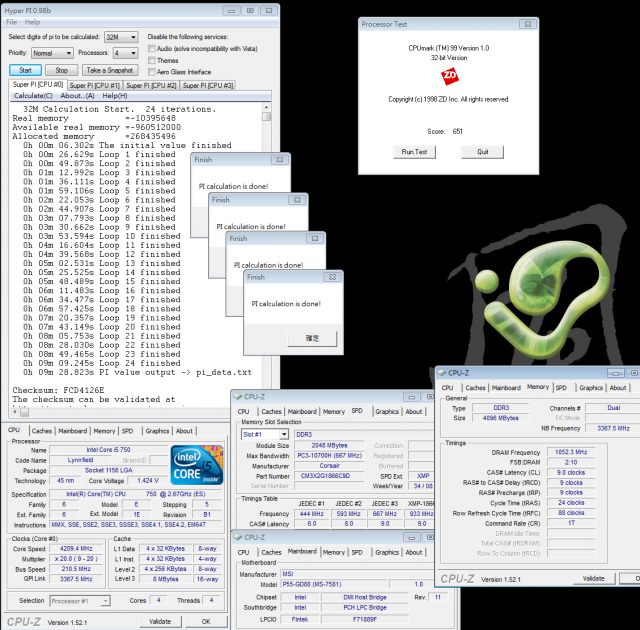
Task: Click the Name field 'Intel Core i5 750'
Action: [x=109, y=450]
